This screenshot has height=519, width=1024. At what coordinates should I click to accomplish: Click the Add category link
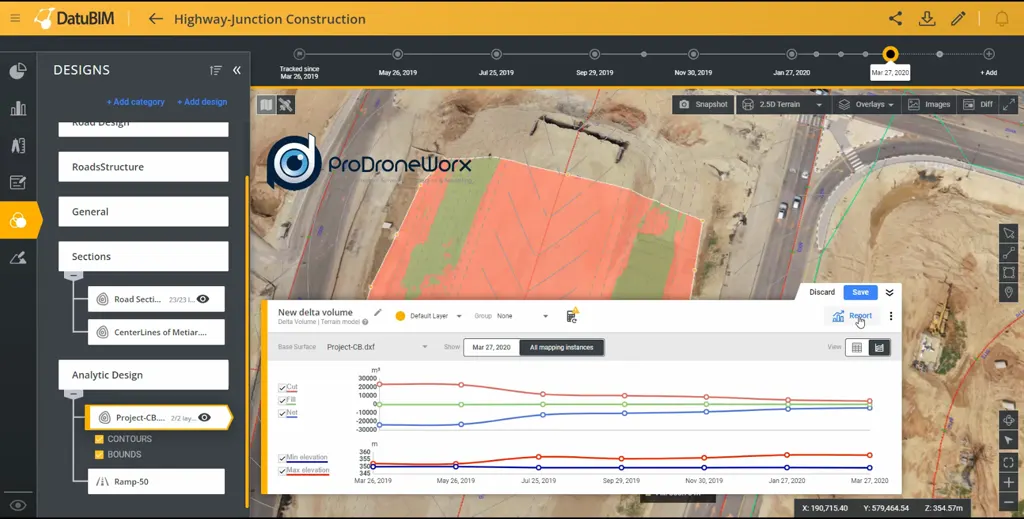(x=136, y=102)
